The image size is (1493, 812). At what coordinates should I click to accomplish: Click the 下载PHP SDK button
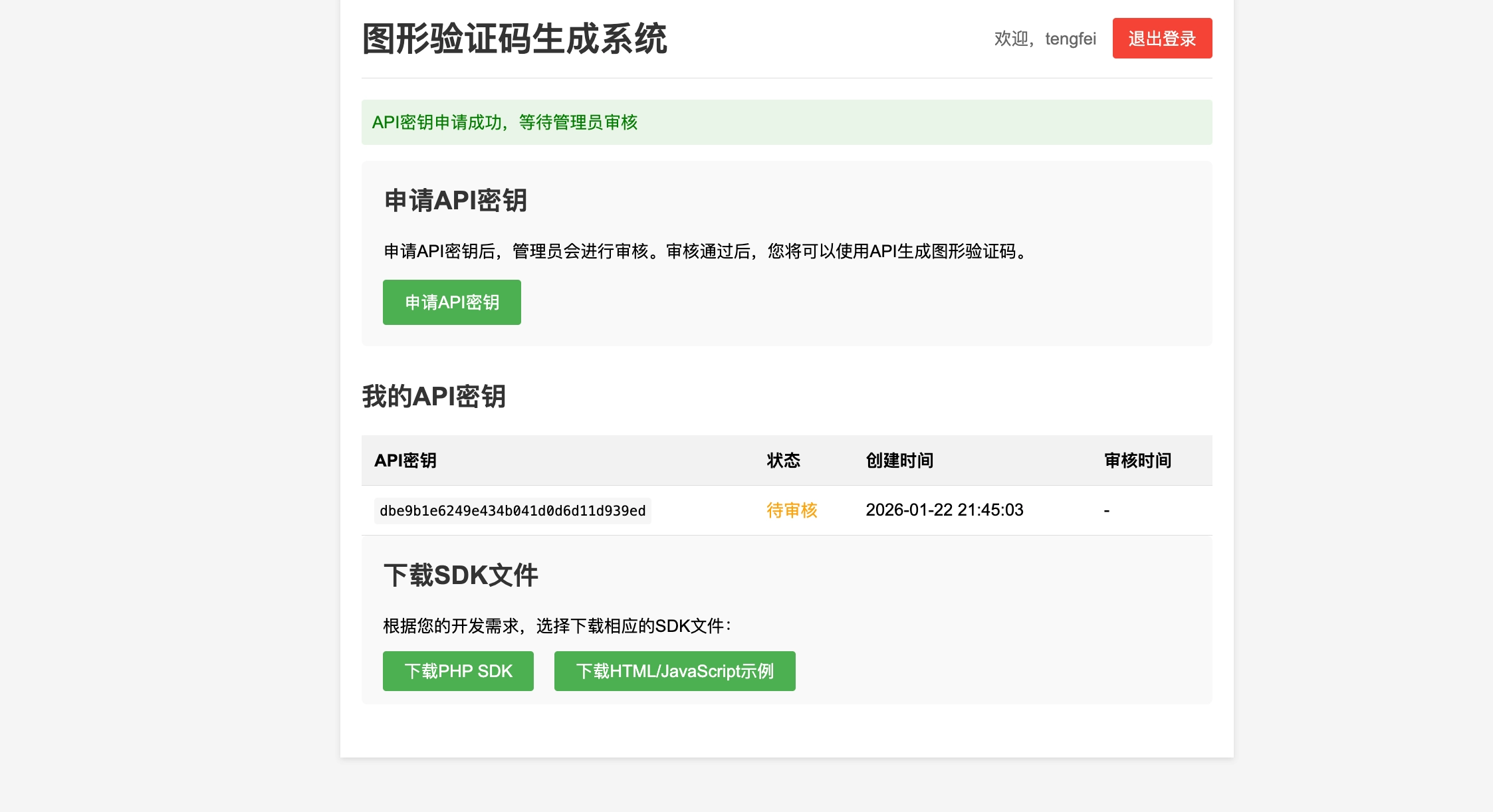tap(458, 671)
